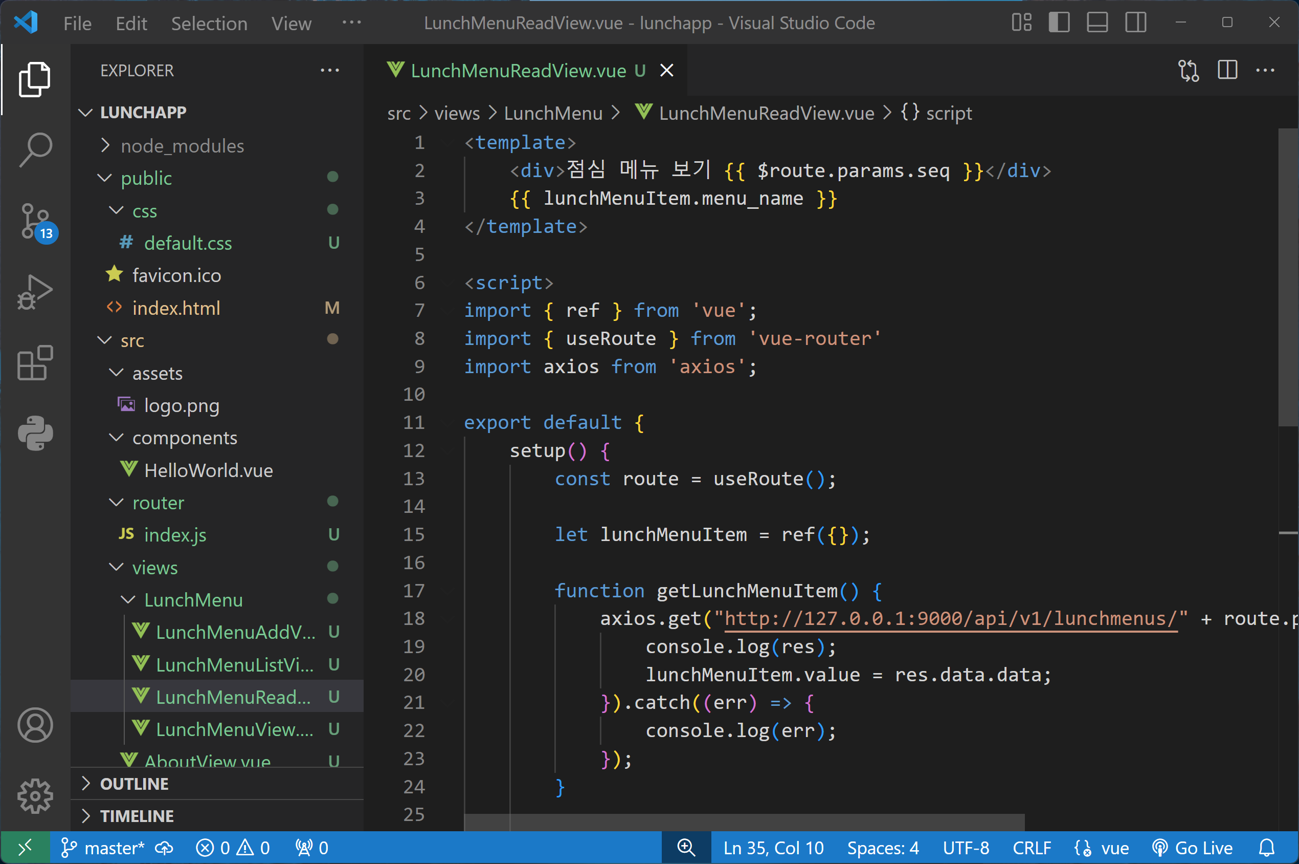The height and width of the screenshot is (864, 1299).
Task: Click master* branch in status bar
Action: click(102, 847)
